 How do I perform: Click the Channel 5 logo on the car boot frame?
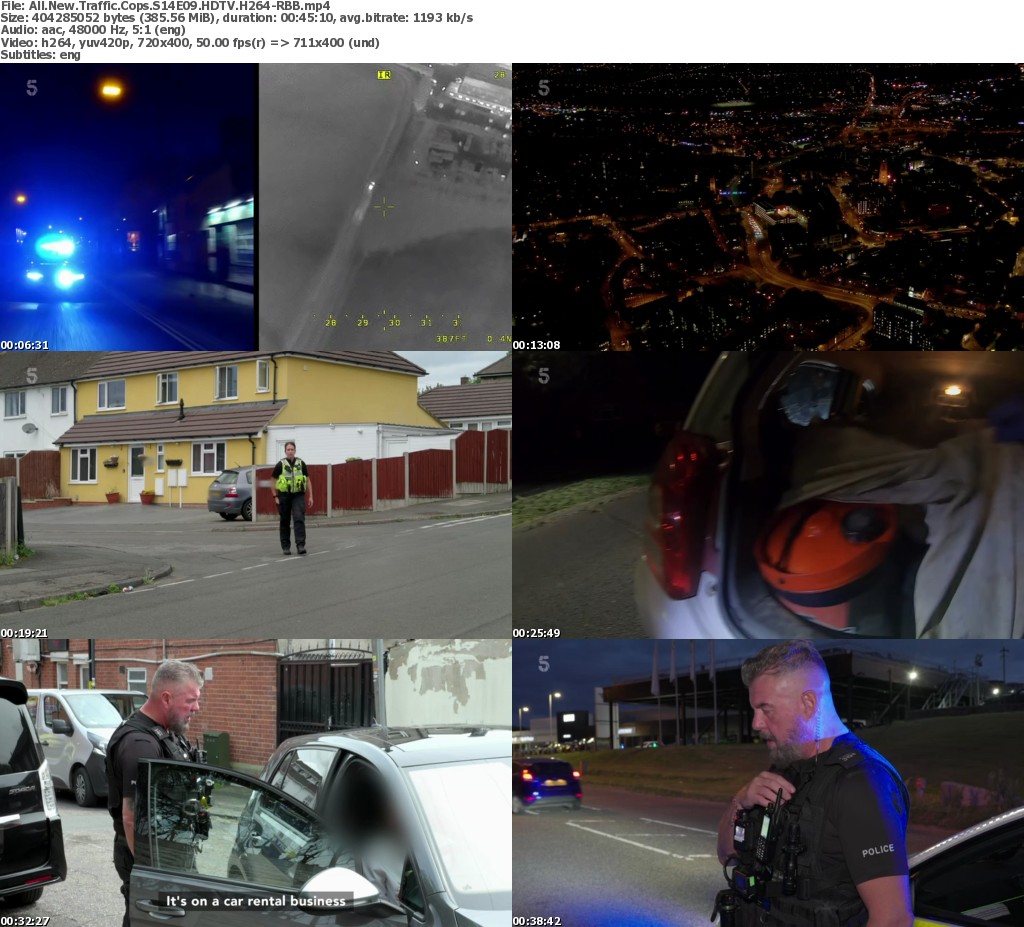click(x=544, y=376)
